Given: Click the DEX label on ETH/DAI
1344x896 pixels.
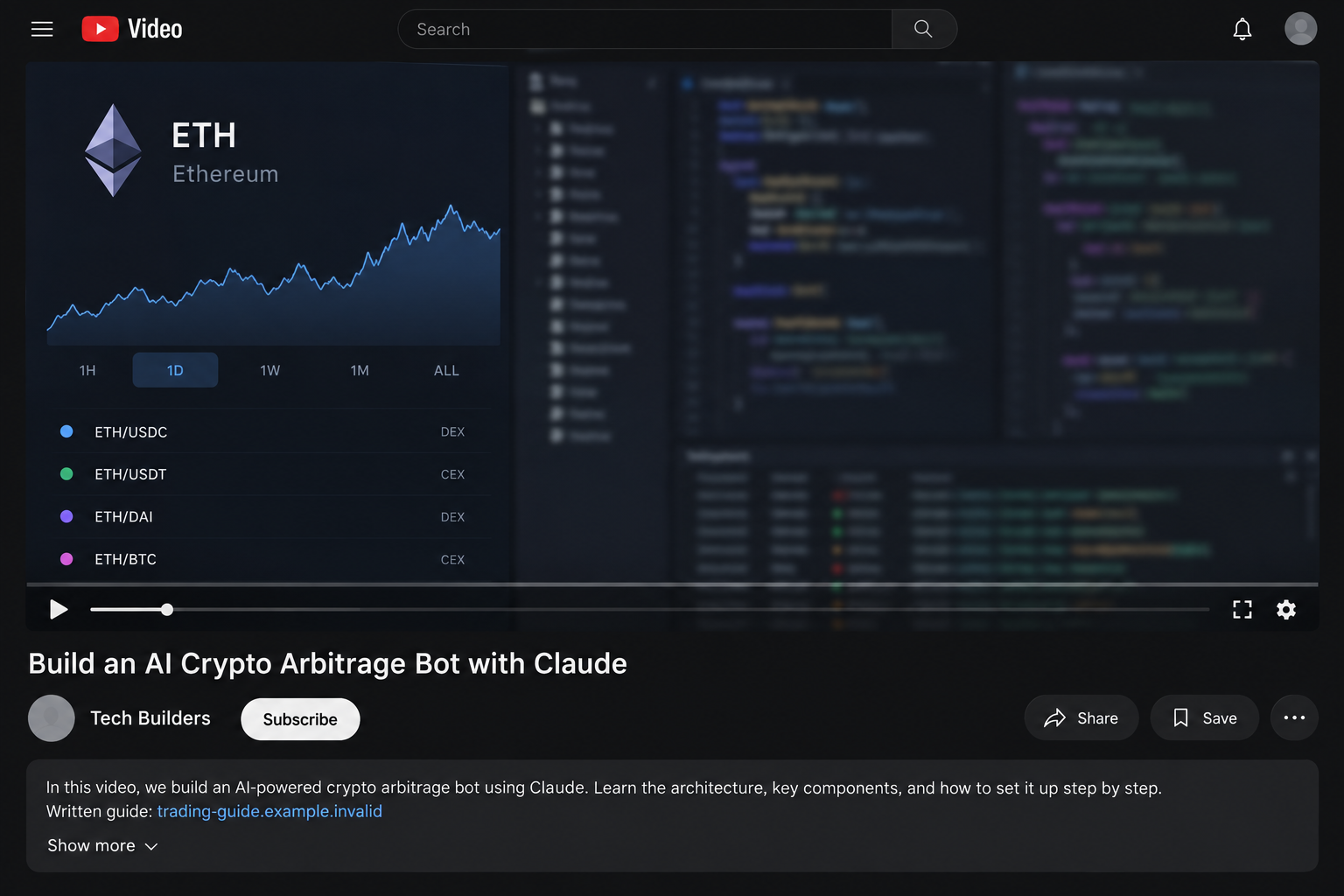Looking at the screenshot, I should point(452,517).
